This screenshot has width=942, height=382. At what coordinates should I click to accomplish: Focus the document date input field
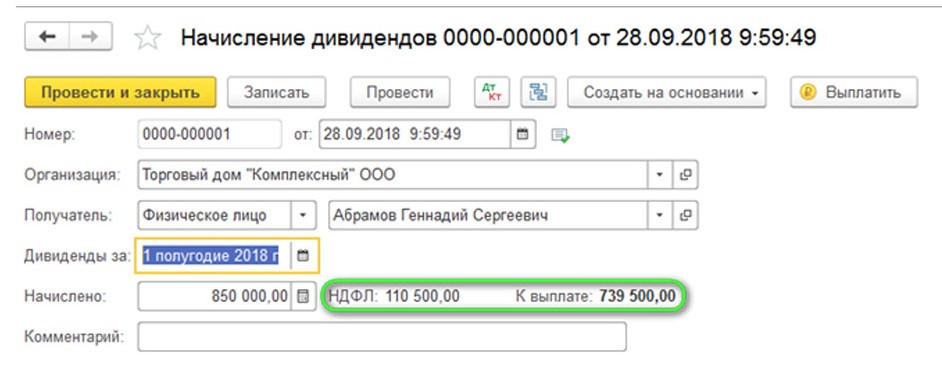415,134
